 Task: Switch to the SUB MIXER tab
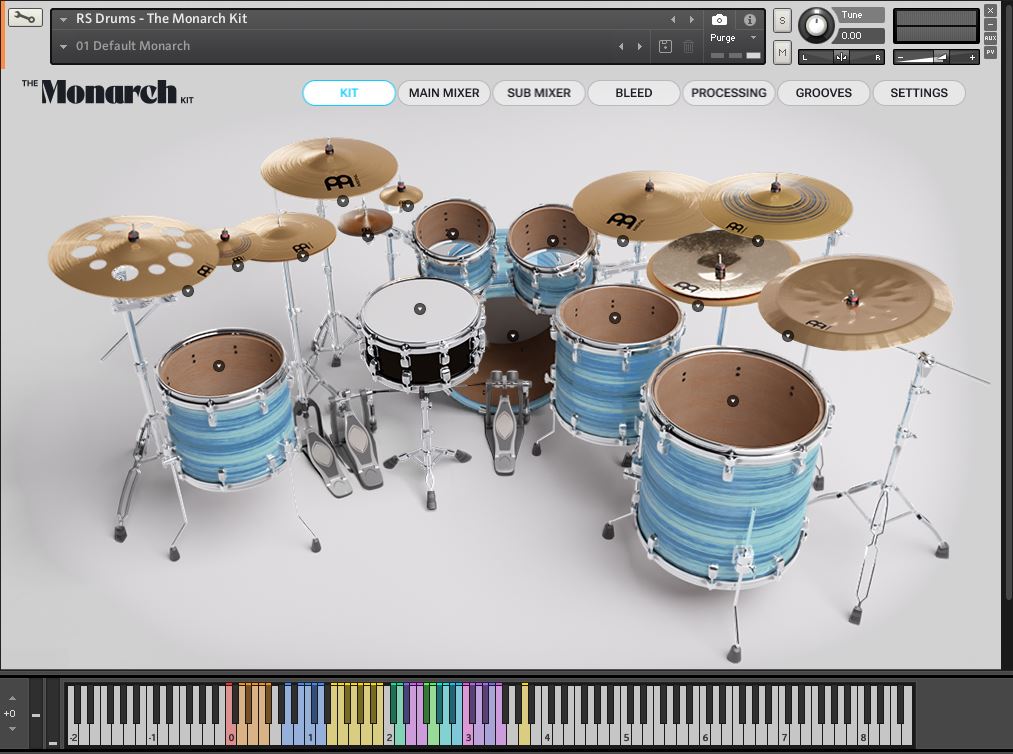[539, 93]
